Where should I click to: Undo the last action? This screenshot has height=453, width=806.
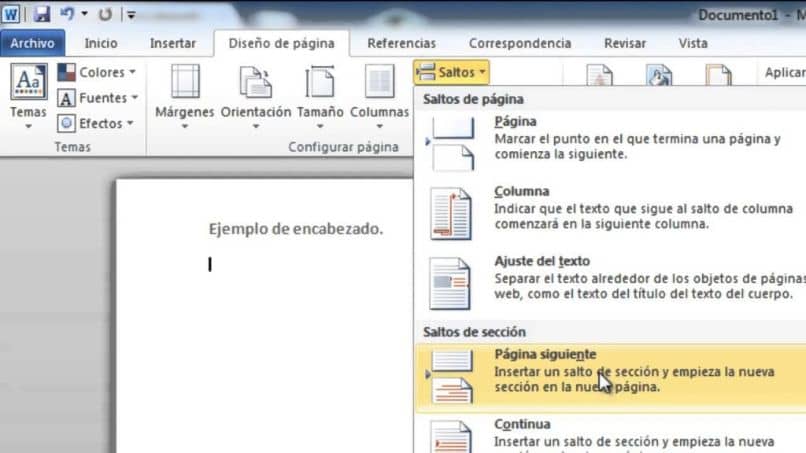(x=67, y=14)
